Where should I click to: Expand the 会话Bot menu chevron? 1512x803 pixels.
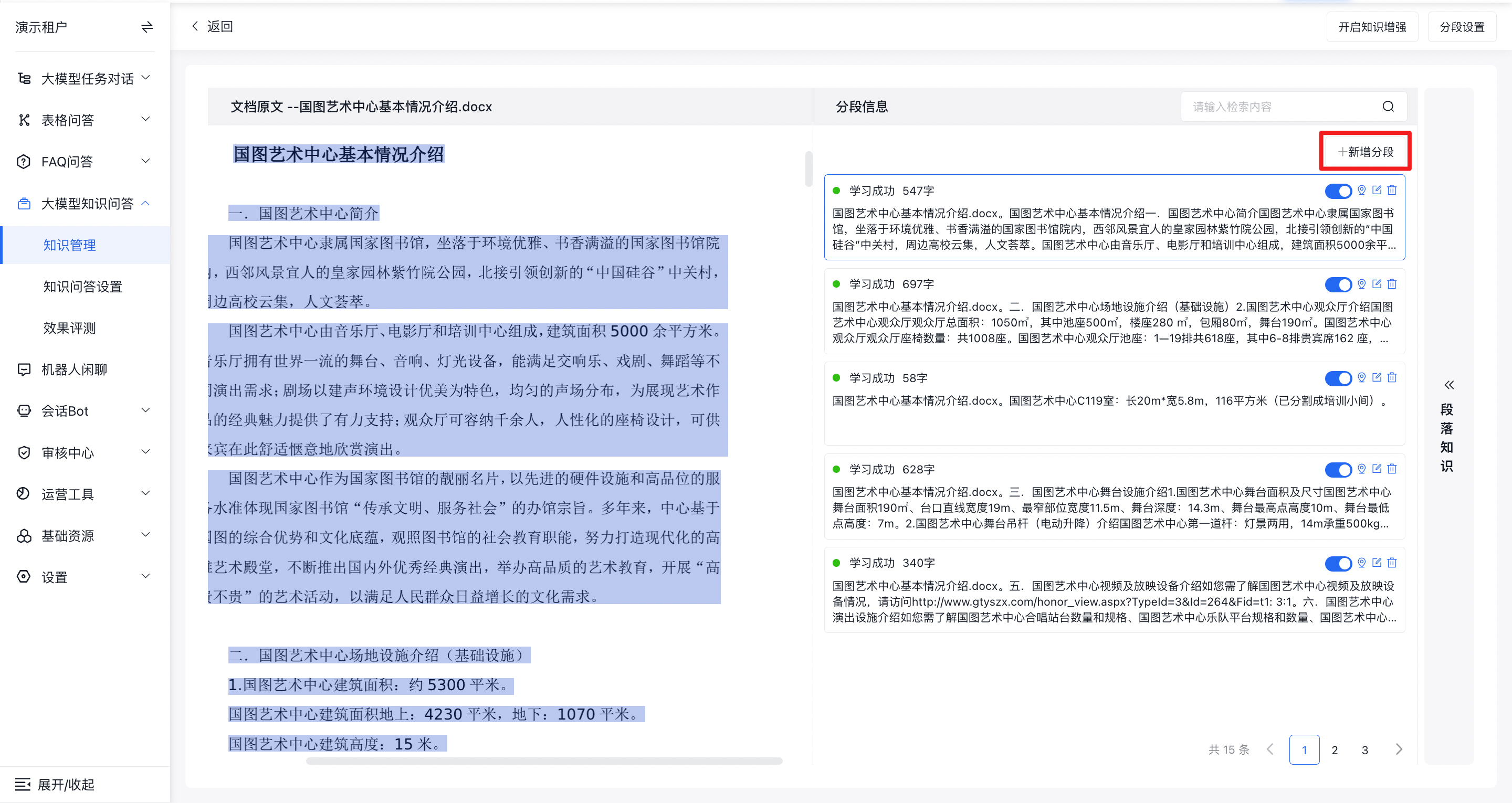tap(146, 410)
